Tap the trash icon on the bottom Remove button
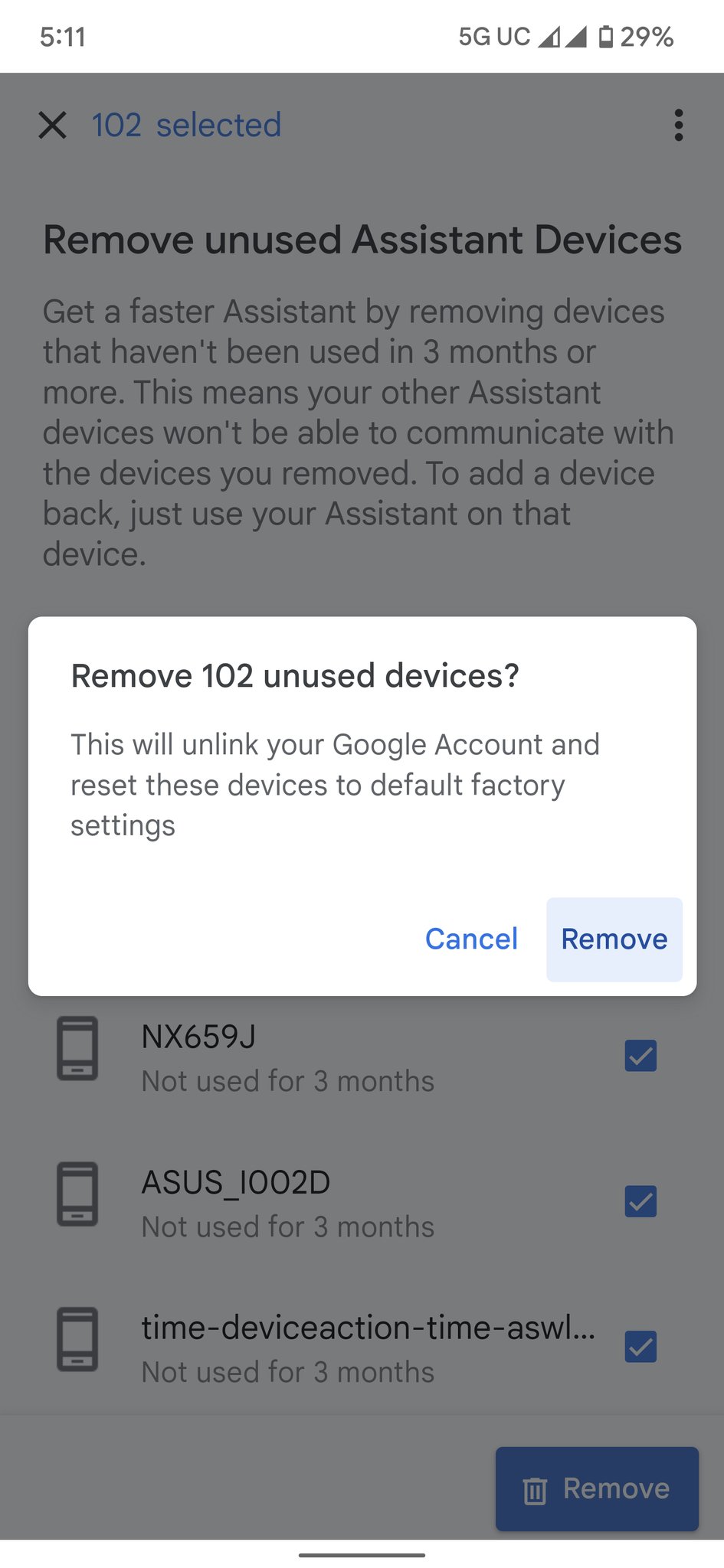Image resolution: width=724 pixels, height=1568 pixels. pos(535,1490)
